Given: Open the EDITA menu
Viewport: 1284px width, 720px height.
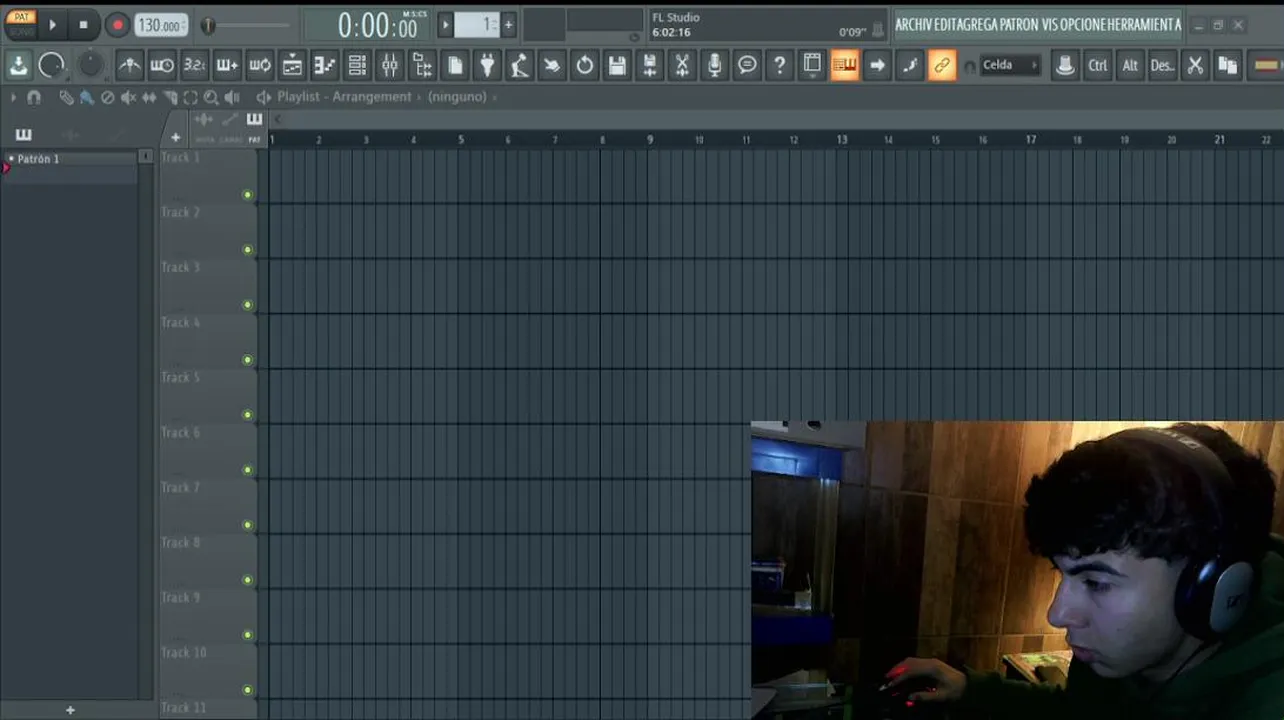Looking at the screenshot, I should (946, 24).
